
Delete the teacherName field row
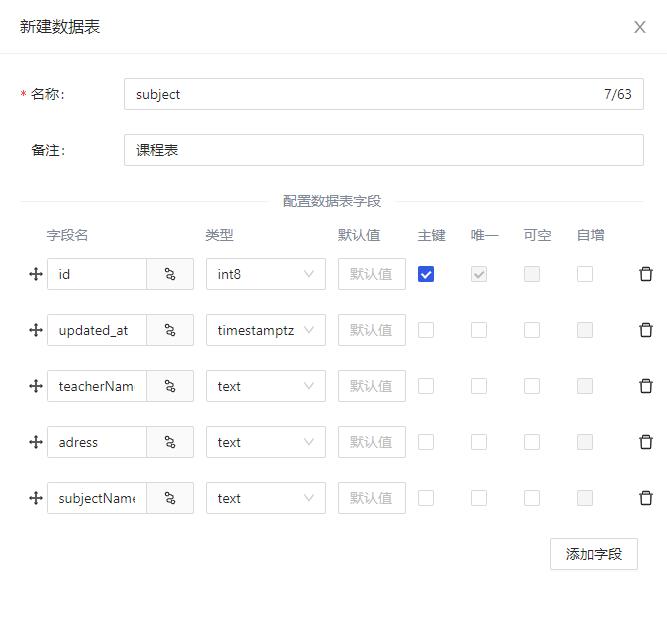pyautogui.click(x=646, y=386)
